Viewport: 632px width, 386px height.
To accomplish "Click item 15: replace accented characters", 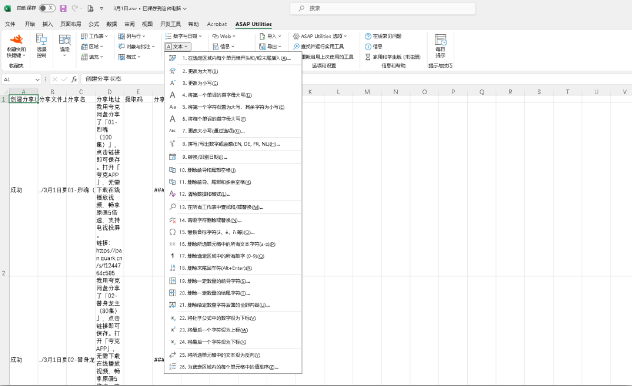I will (233, 232).
